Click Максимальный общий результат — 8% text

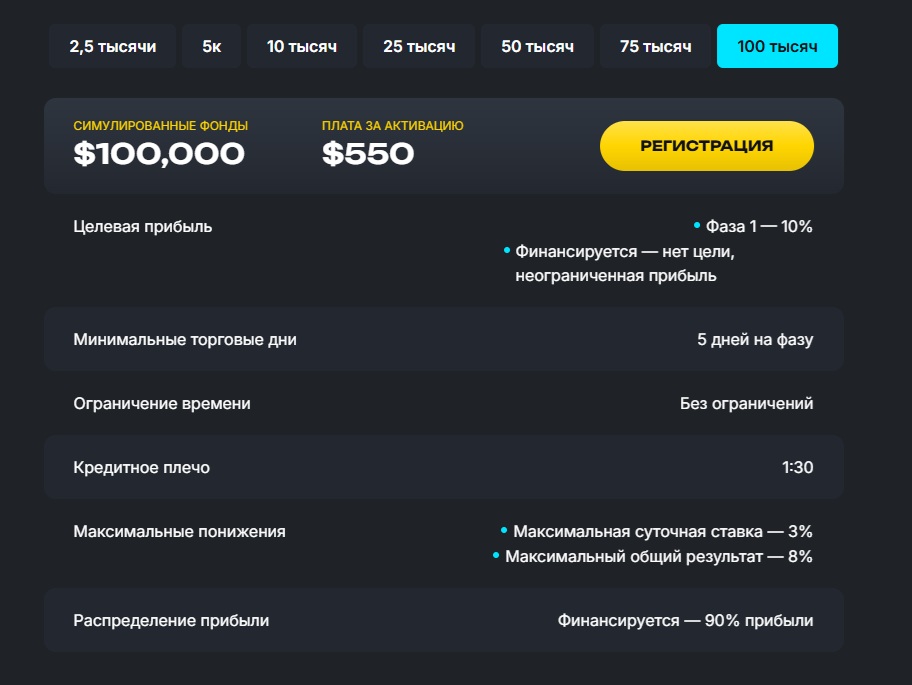coord(658,556)
